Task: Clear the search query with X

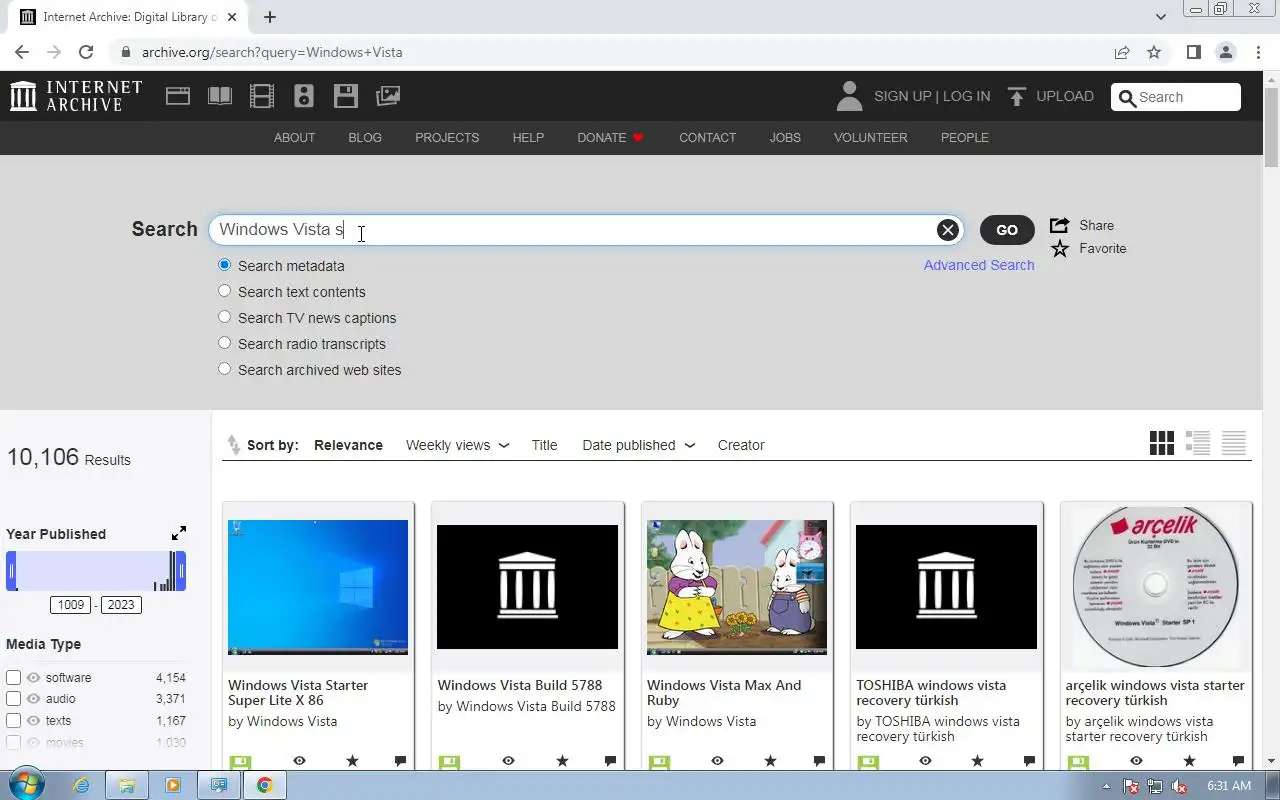Action: 947,230
